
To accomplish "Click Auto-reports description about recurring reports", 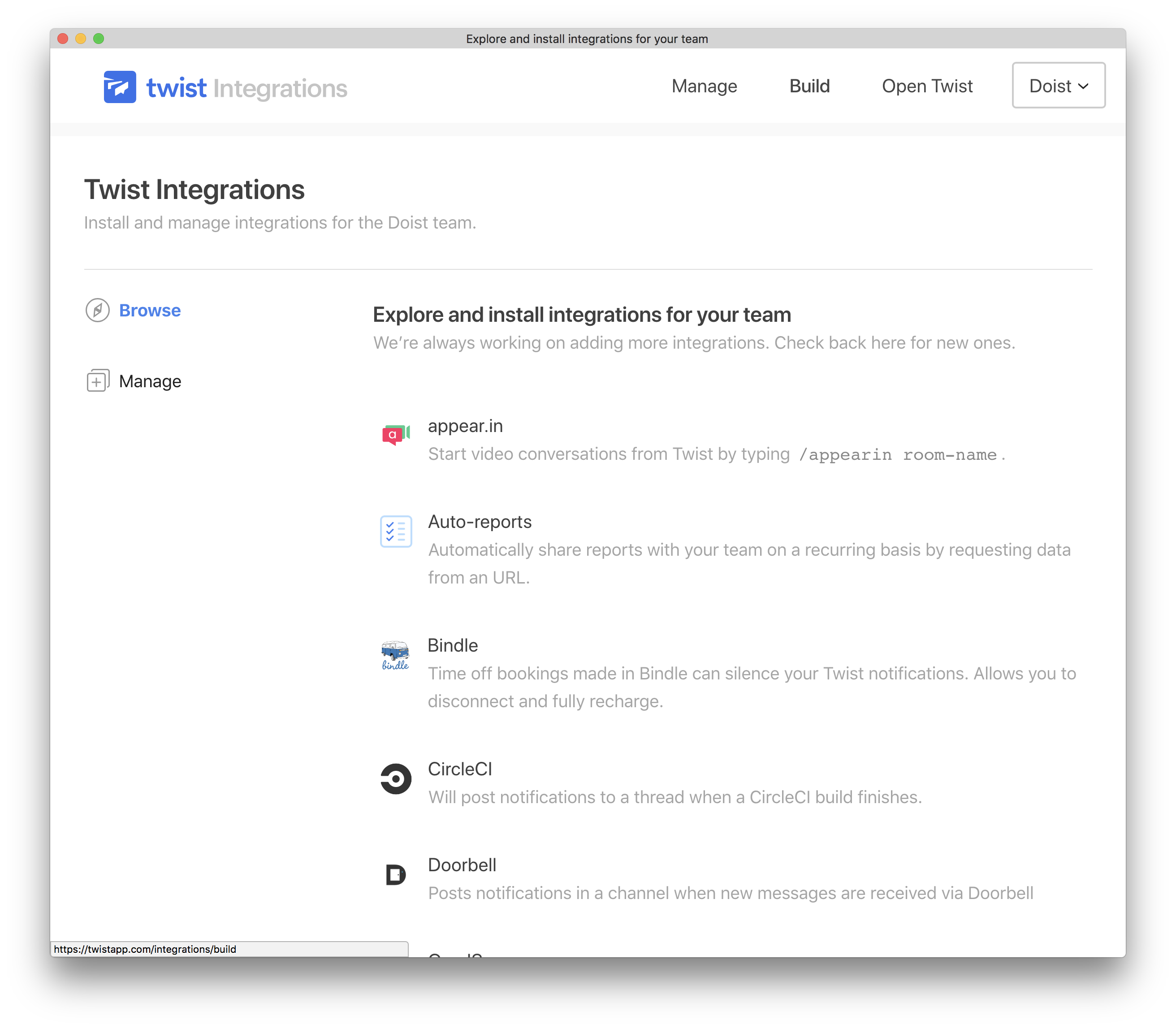I will coord(749,563).
